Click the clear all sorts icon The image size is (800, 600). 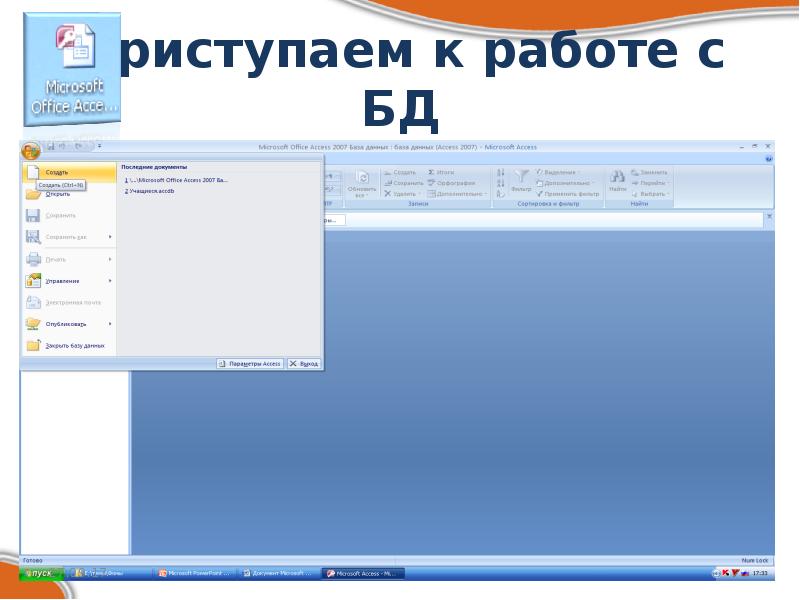pyautogui.click(x=501, y=194)
